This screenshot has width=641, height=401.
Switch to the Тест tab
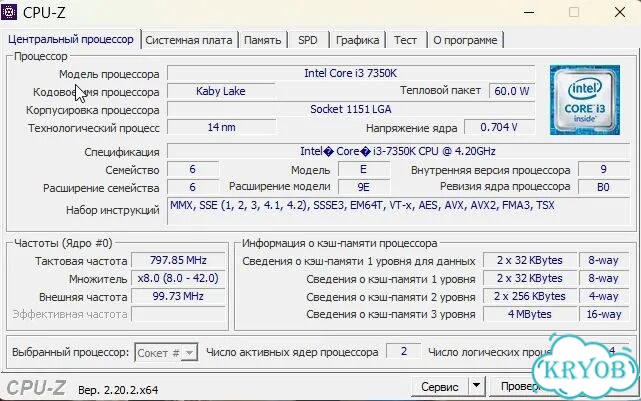pyautogui.click(x=405, y=40)
